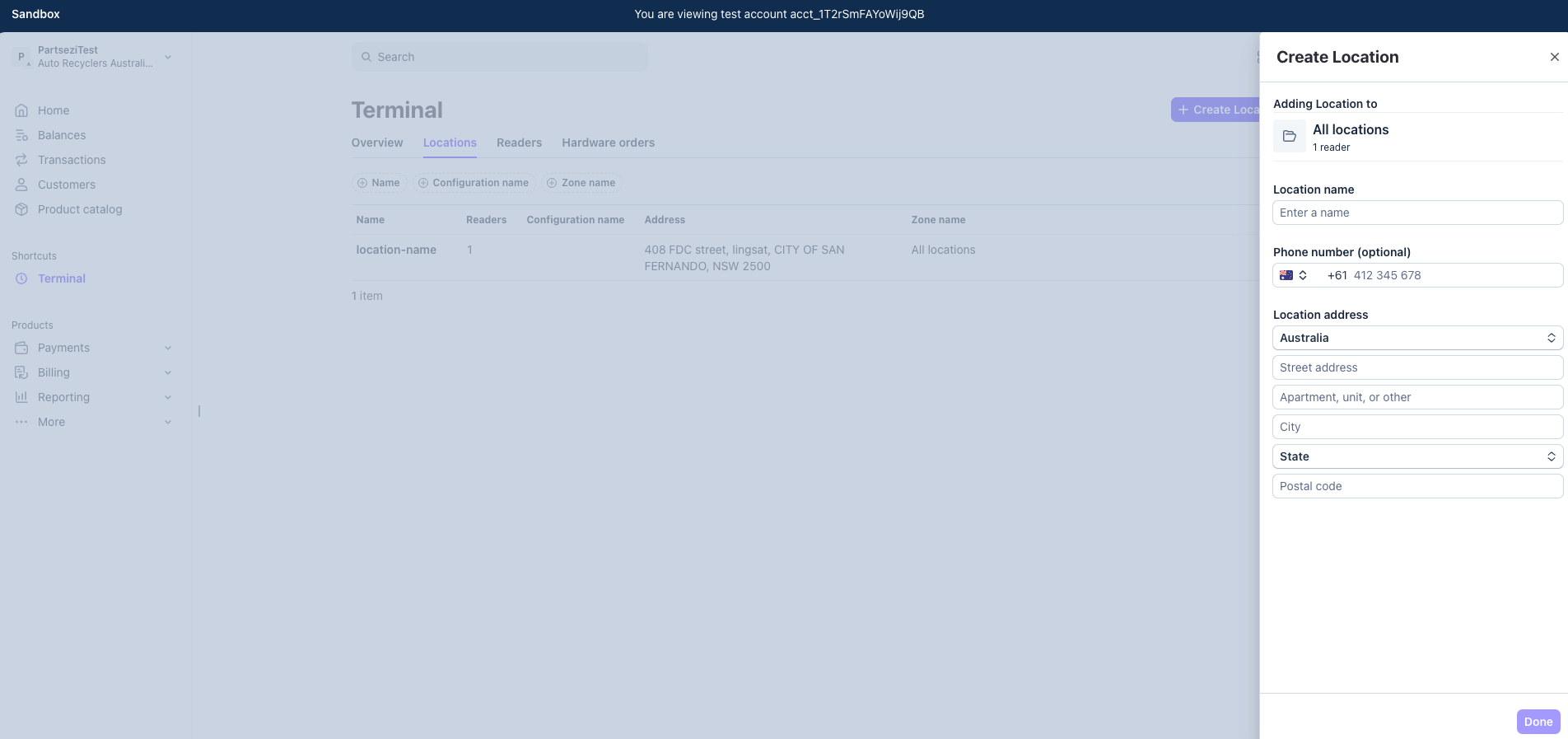Add the Zone name filter
Viewport: 1568px width, 739px height.
pyautogui.click(x=581, y=183)
